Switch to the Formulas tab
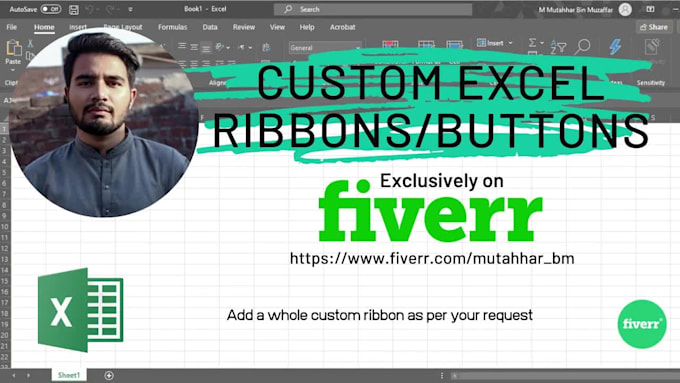The image size is (680, 383). pyautogui.click(x=173, y=27)
